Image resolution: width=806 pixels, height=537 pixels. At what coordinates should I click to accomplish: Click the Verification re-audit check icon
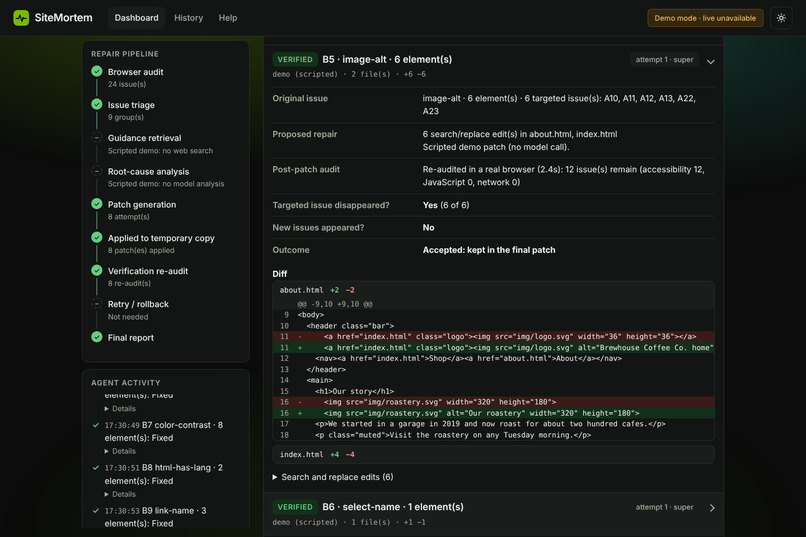coord(97,270)
